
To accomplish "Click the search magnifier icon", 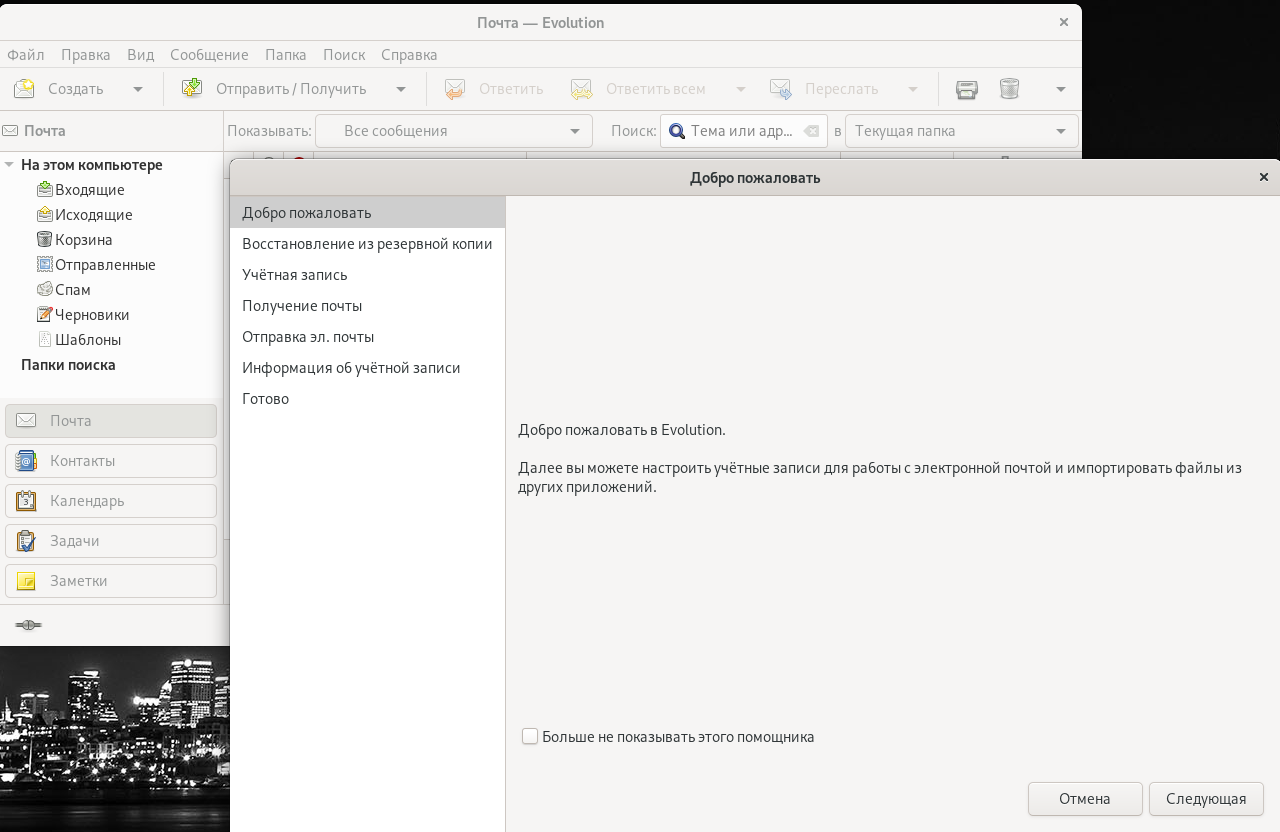I will [x=677, y=131].
